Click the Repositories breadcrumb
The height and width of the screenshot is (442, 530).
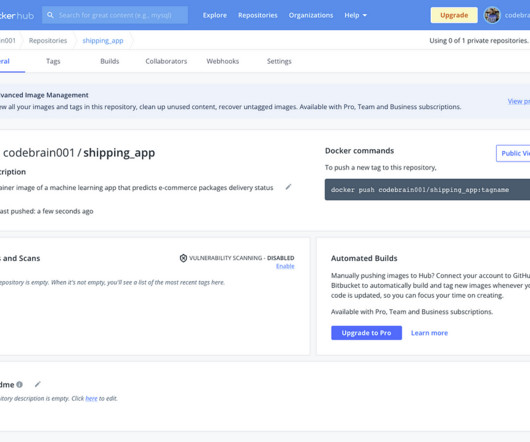pos(48,41)
